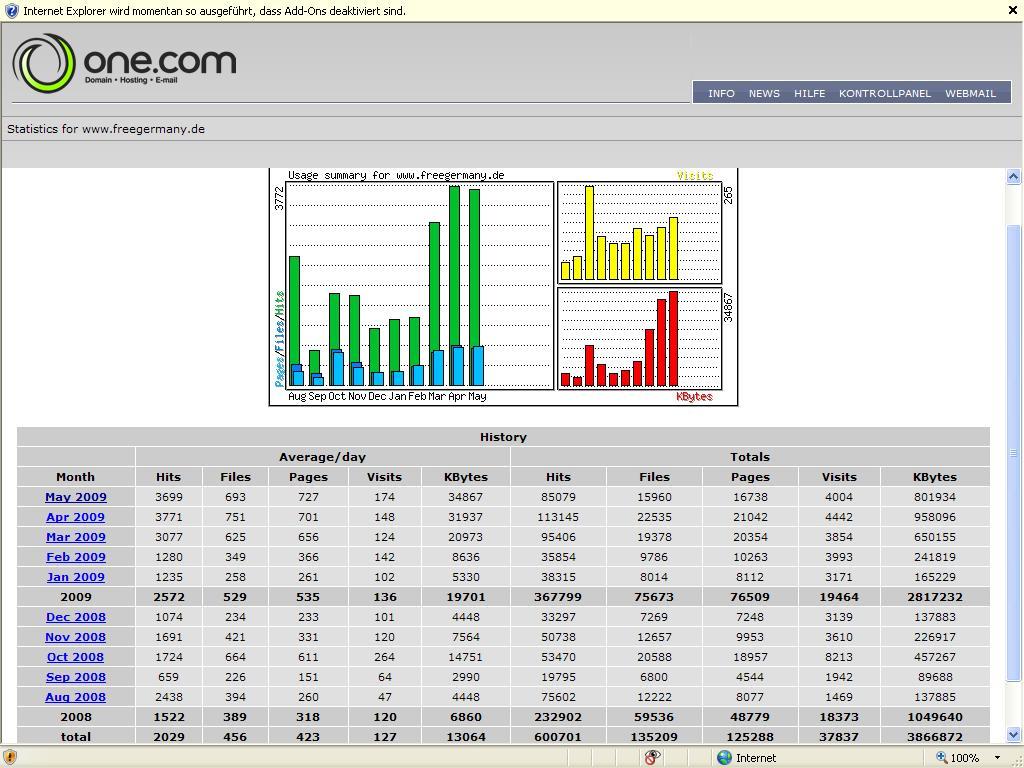Open the Nov 2008 statistics link
Image resolution: width=1024 pixels, height=768 pixels.
coord(75,637)
